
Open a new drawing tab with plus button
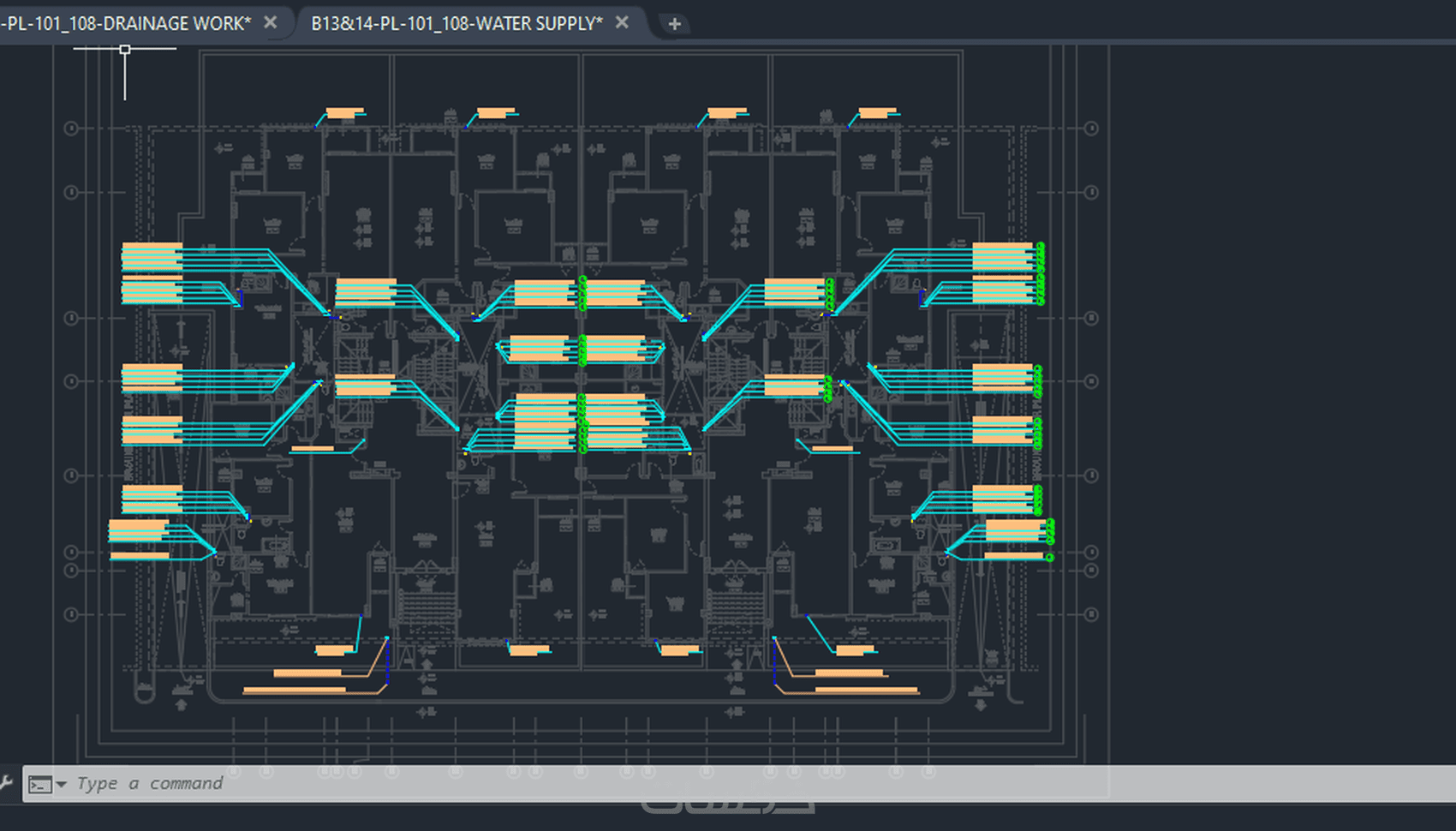click(675, 24)
